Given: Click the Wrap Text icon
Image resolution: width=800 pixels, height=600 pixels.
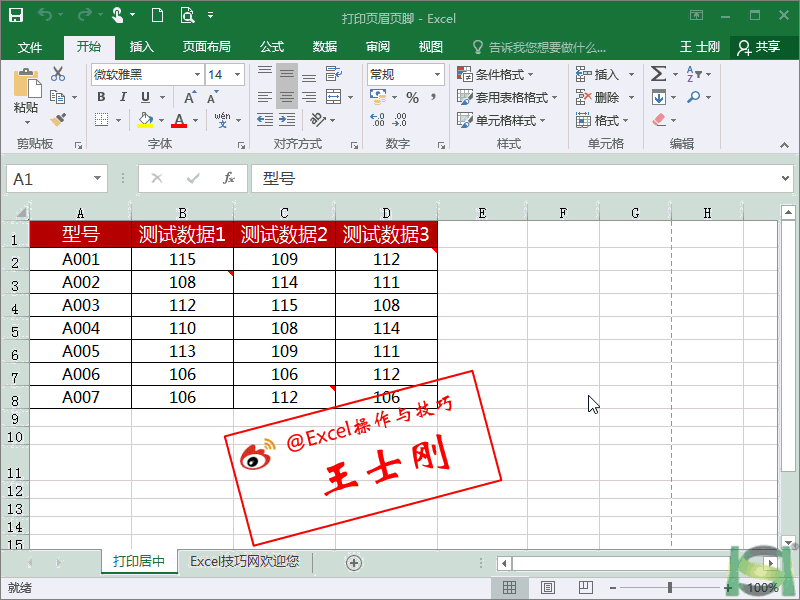Looking at the screenshot, I should pyautogui.click(x=334, y=74).
